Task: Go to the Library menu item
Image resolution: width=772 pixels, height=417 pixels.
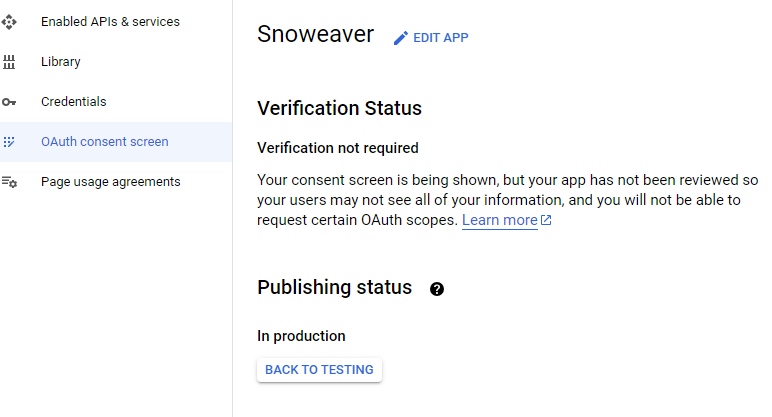Action: [x=116, y=62]
